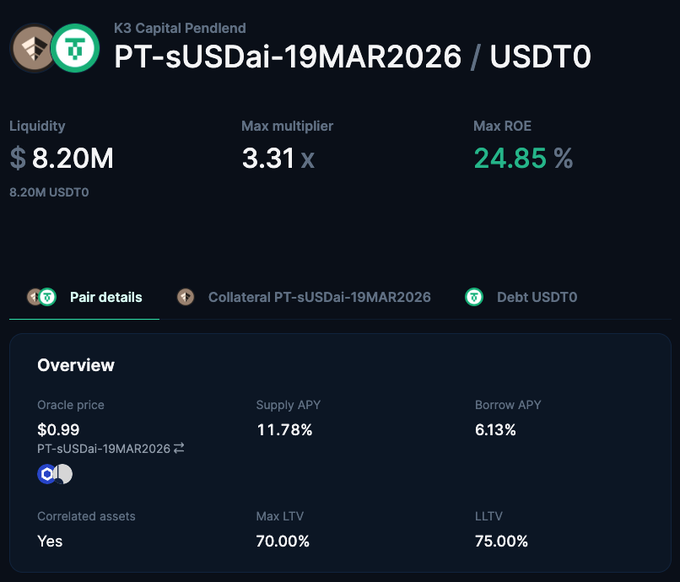
Task: Click the green USDT0 icon on Debt tab
Action: click(475, 297)
